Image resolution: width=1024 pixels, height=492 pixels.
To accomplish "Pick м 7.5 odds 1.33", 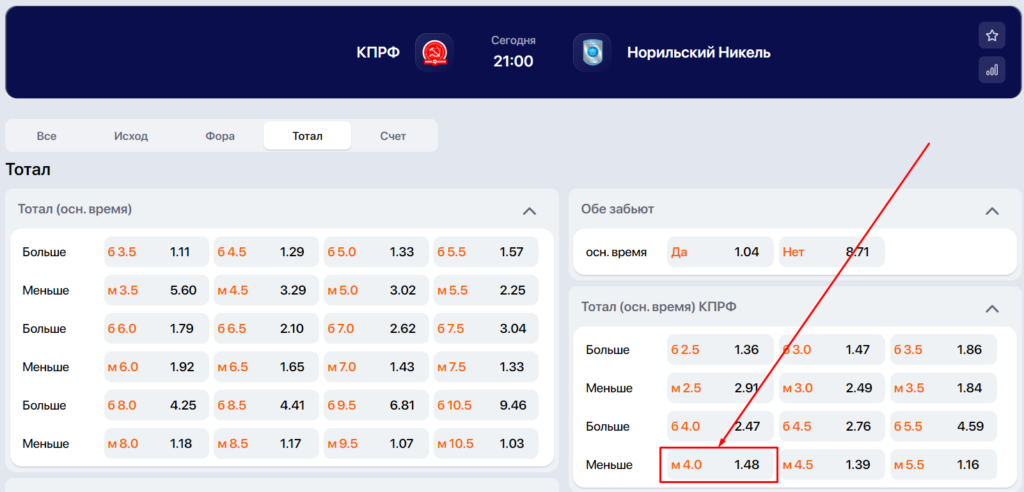I will coord(486,367).
